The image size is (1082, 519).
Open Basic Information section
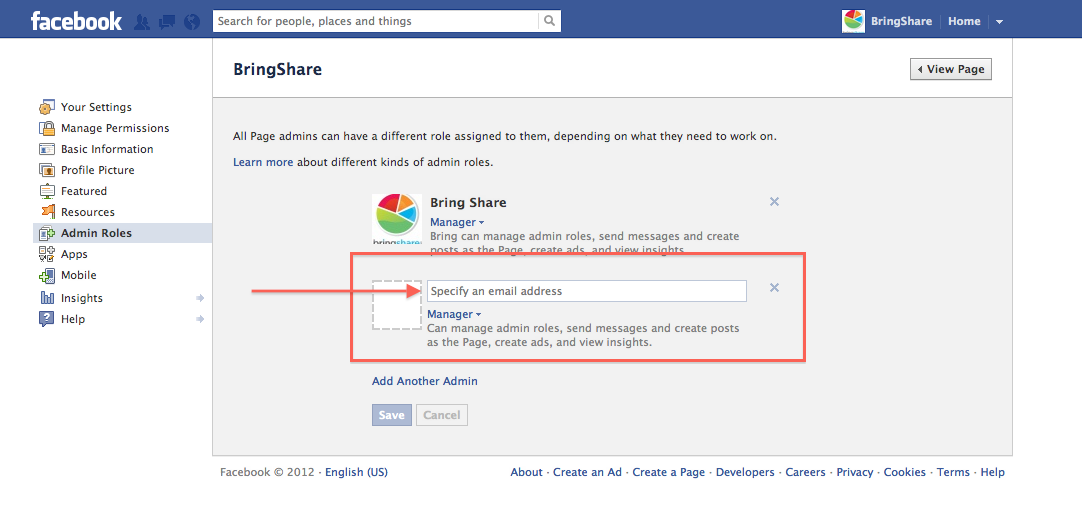point(107,149)
